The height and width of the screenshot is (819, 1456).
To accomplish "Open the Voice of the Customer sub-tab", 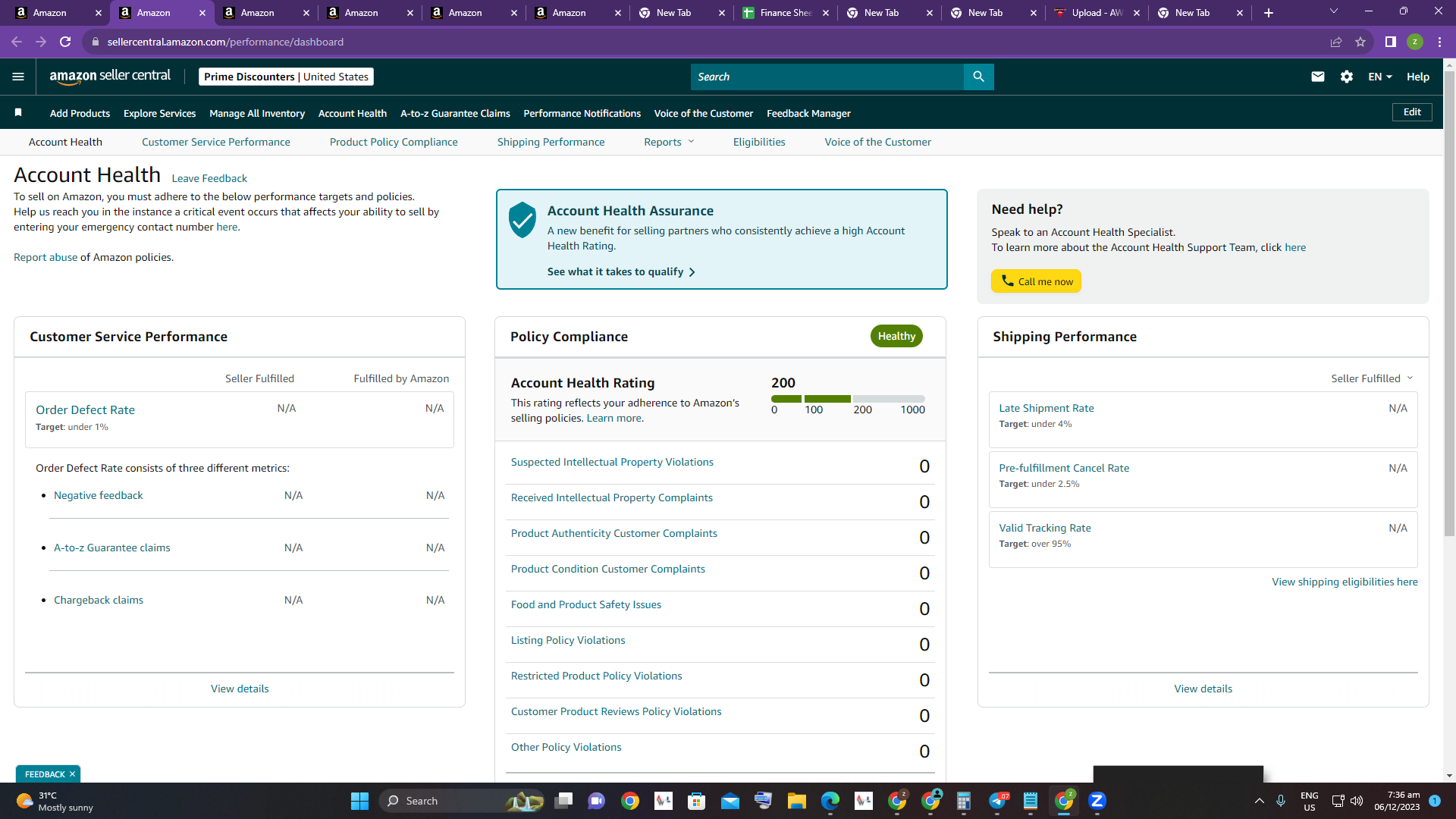I will [877, 142].
